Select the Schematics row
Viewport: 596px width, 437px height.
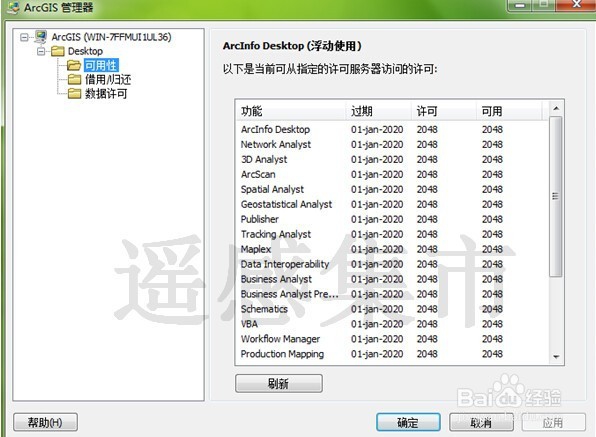(x=392, y=309)
